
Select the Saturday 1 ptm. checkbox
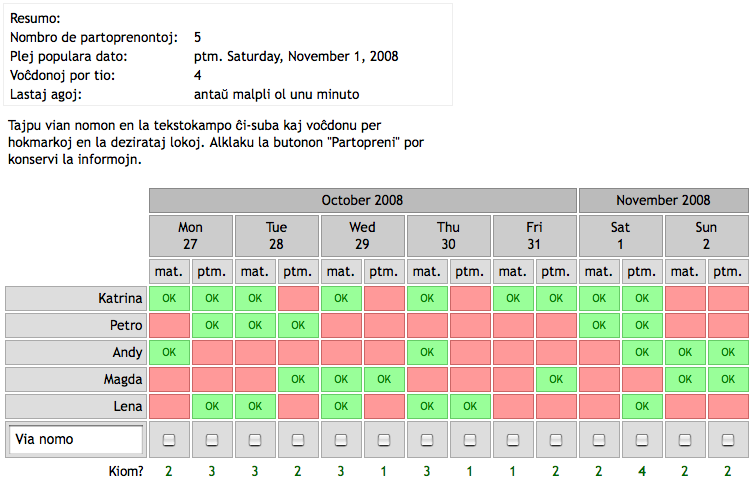[642, 440]
